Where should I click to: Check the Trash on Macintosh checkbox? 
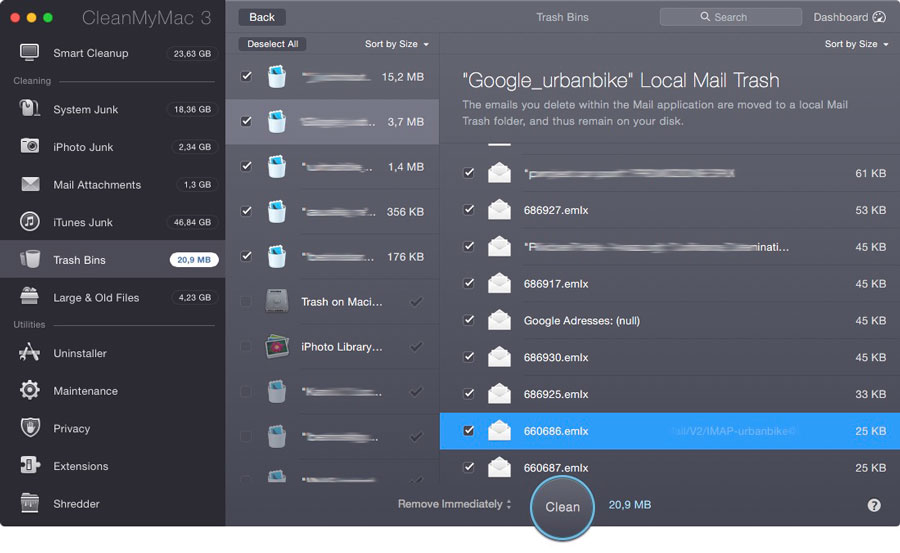click(246, 301)
